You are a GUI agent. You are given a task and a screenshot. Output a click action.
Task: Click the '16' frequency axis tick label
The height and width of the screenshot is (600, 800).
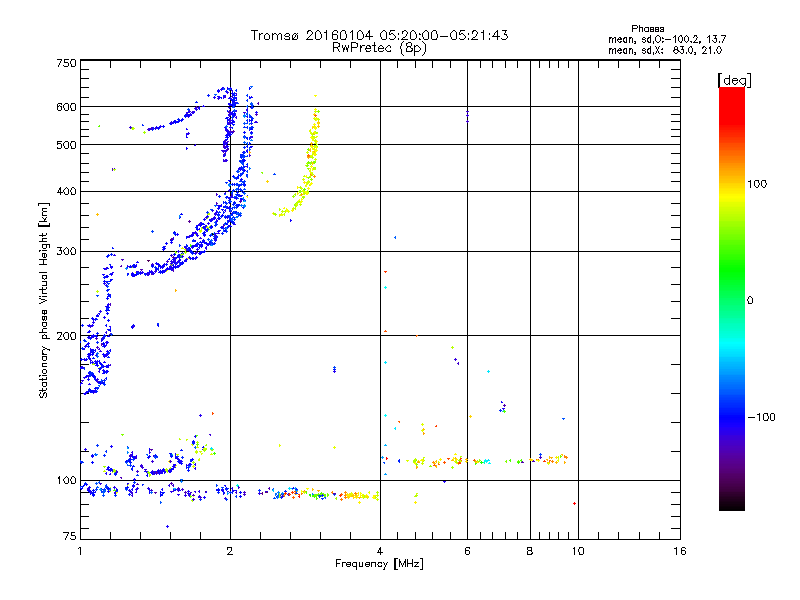[x=680, y=551]
